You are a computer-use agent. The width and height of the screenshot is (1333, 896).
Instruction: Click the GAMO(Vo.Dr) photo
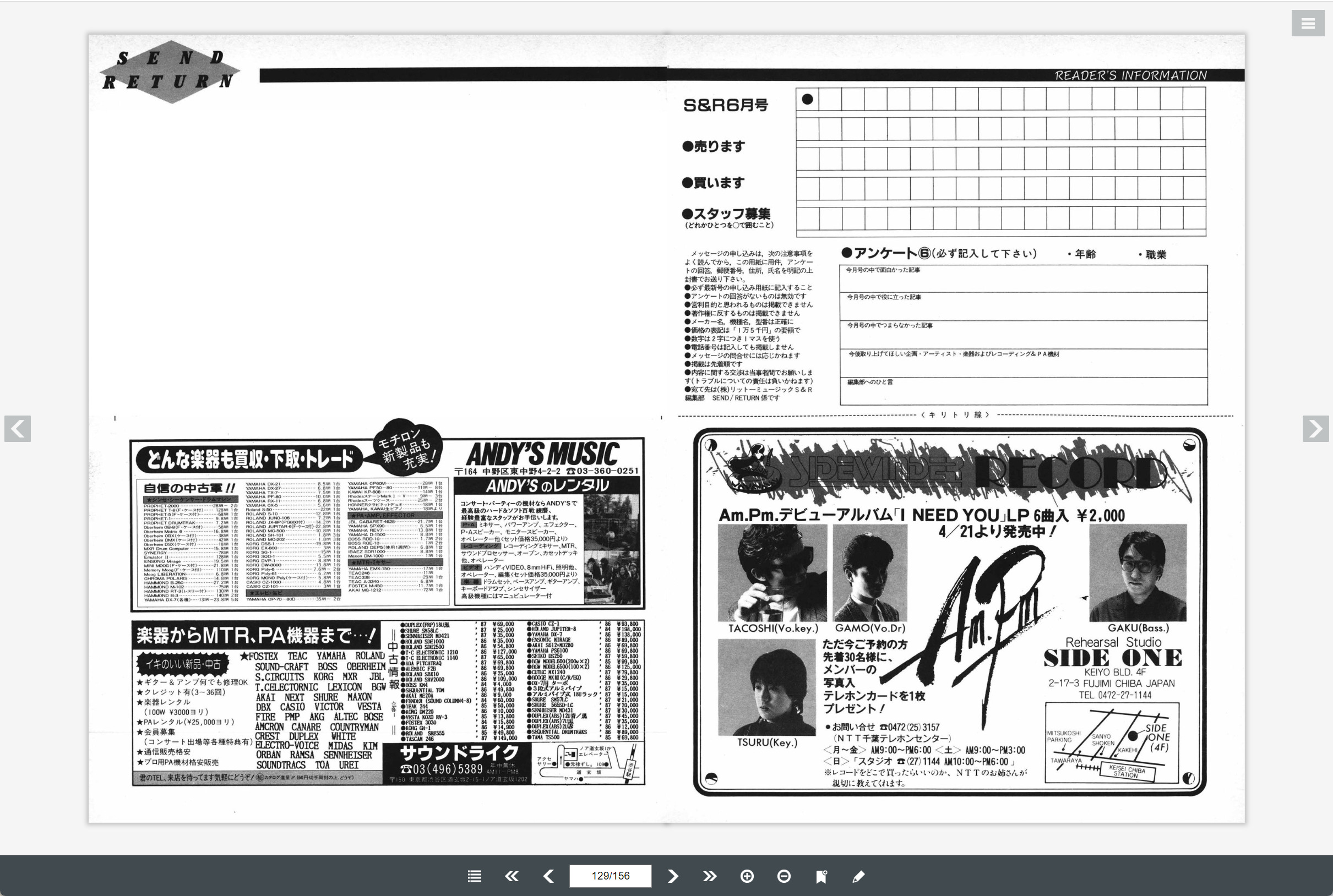pos(870,572)
